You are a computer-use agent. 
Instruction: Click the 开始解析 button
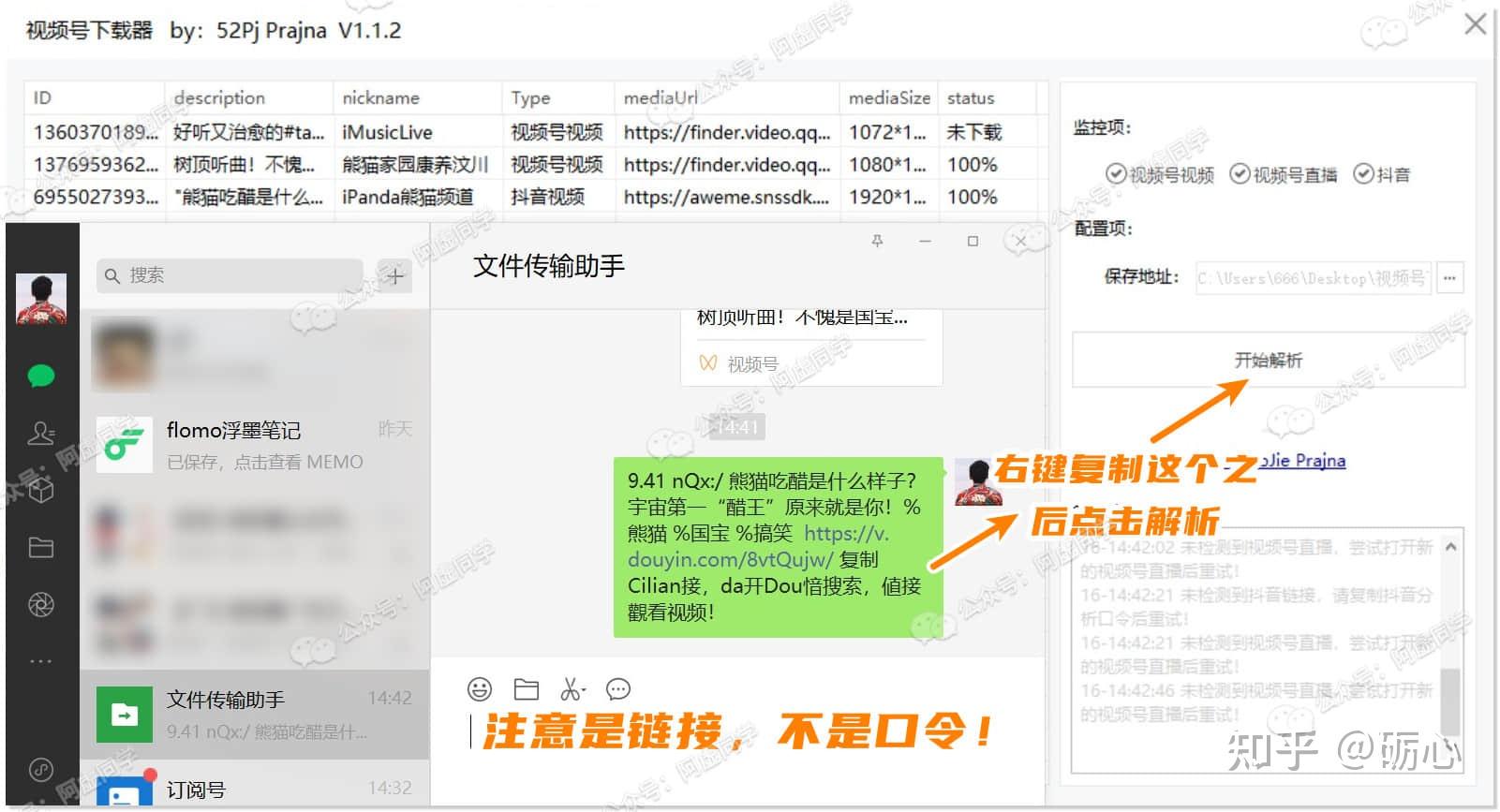[1268, 360]
